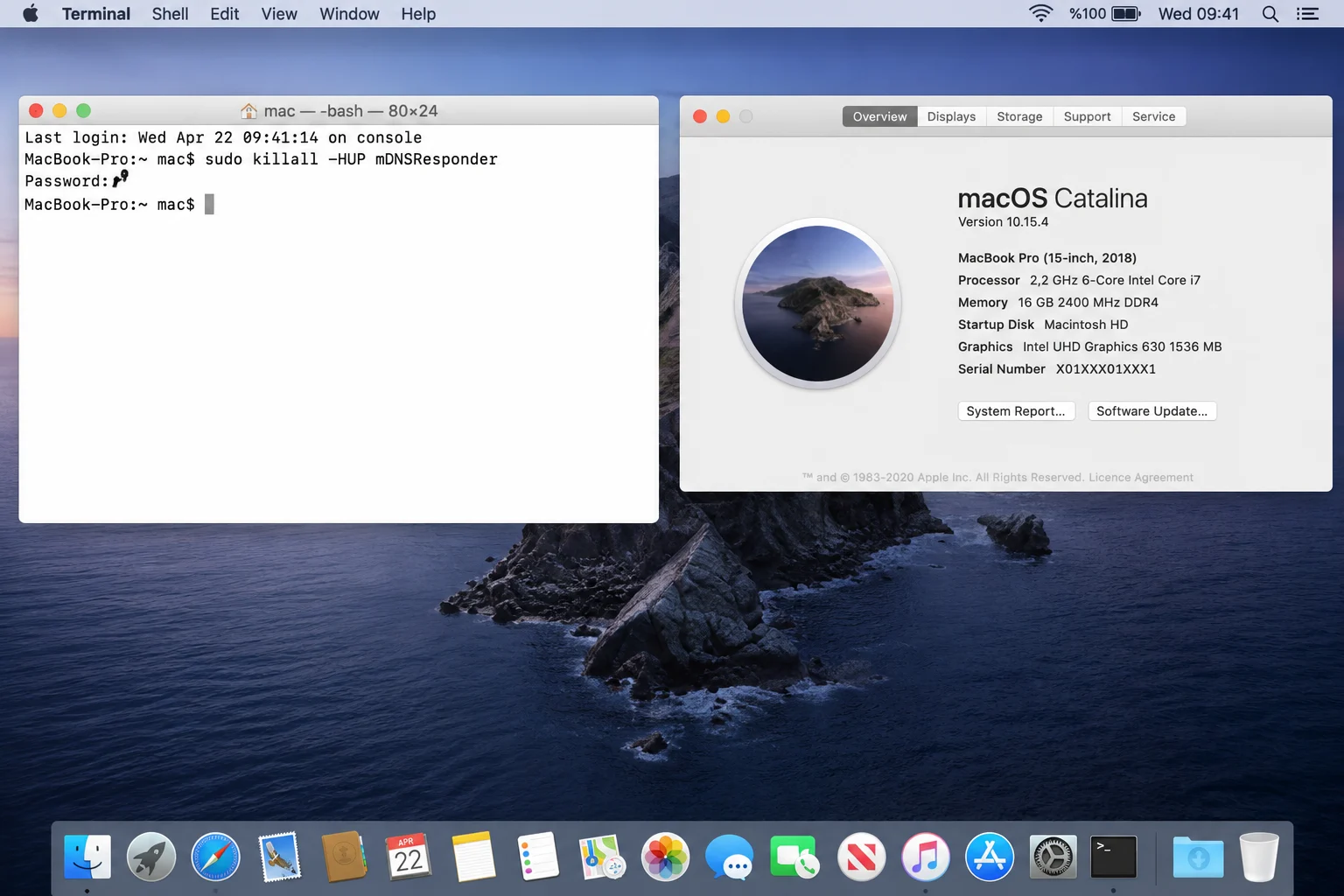Open the View menu
The width and height of the screenshot is (1344, 896).
click(x=279, y=13)
